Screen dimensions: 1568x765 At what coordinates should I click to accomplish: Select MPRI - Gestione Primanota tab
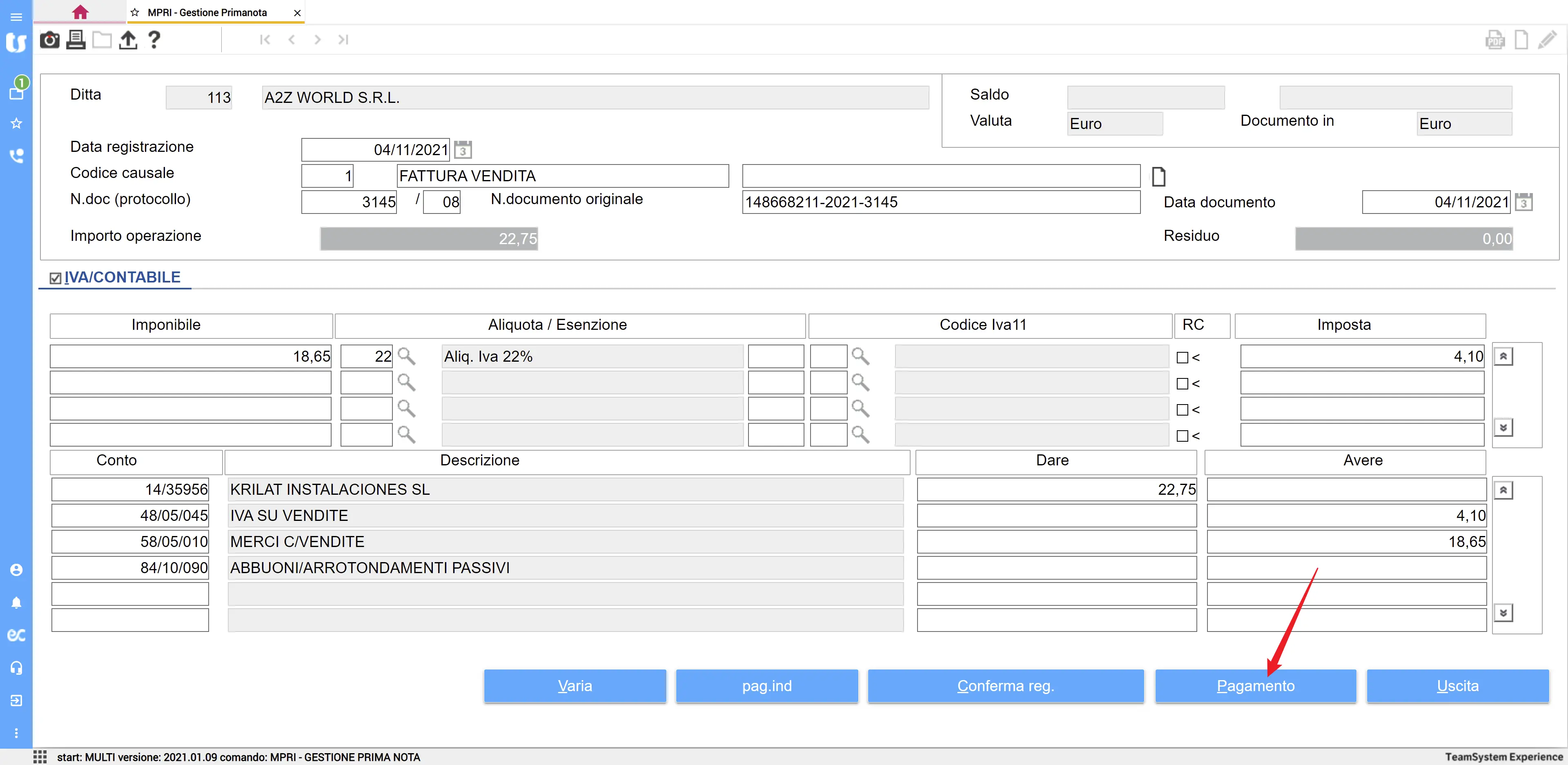[x=207, y=12]
